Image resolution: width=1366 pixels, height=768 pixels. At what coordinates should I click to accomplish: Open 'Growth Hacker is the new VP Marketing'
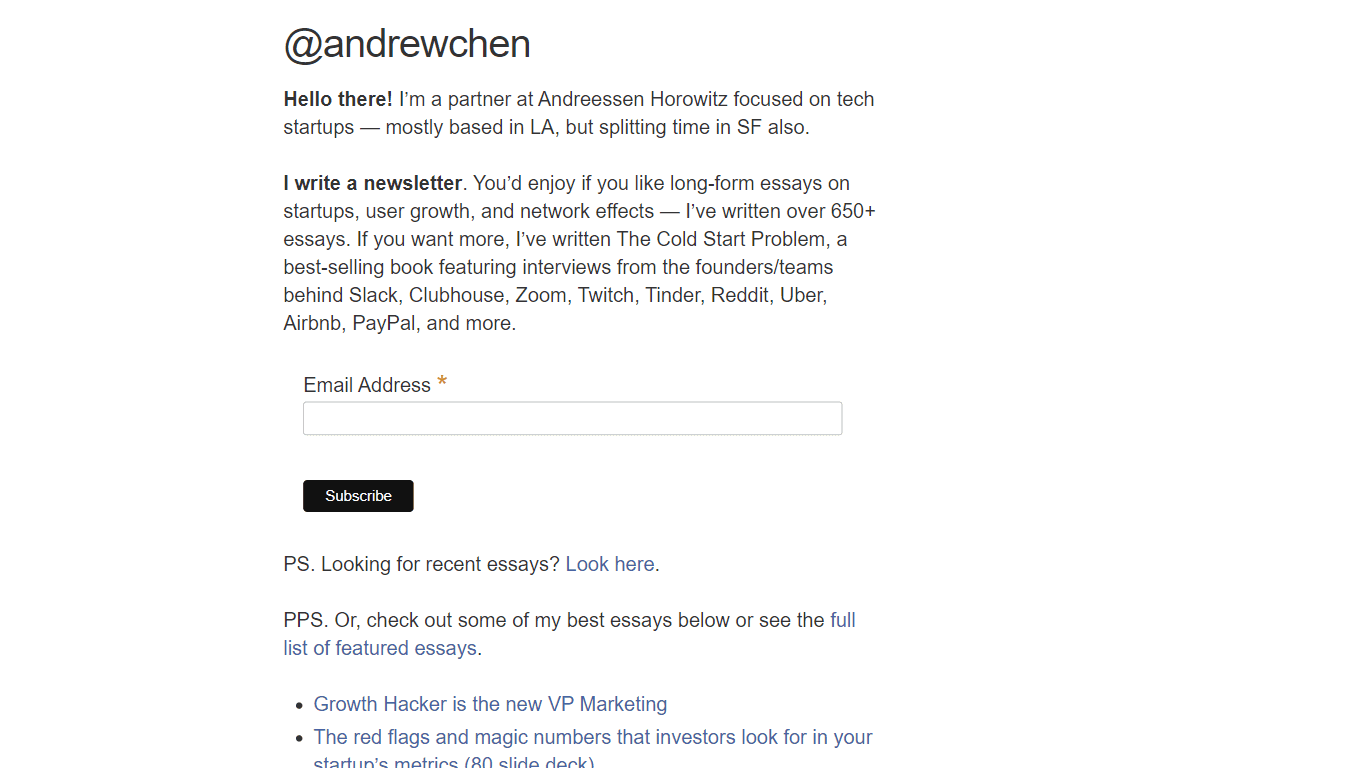[x=490, y=704]
